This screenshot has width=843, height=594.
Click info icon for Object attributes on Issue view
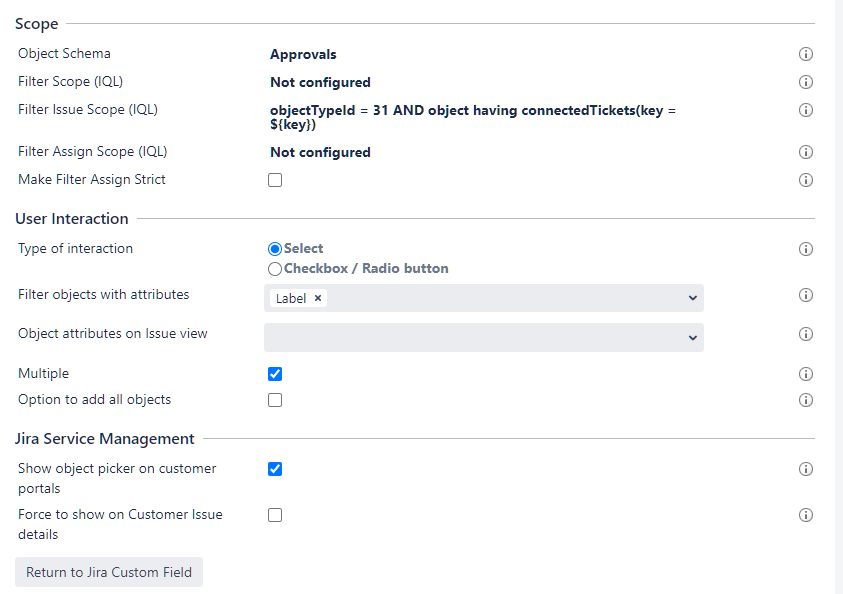[x=805, y=334]
